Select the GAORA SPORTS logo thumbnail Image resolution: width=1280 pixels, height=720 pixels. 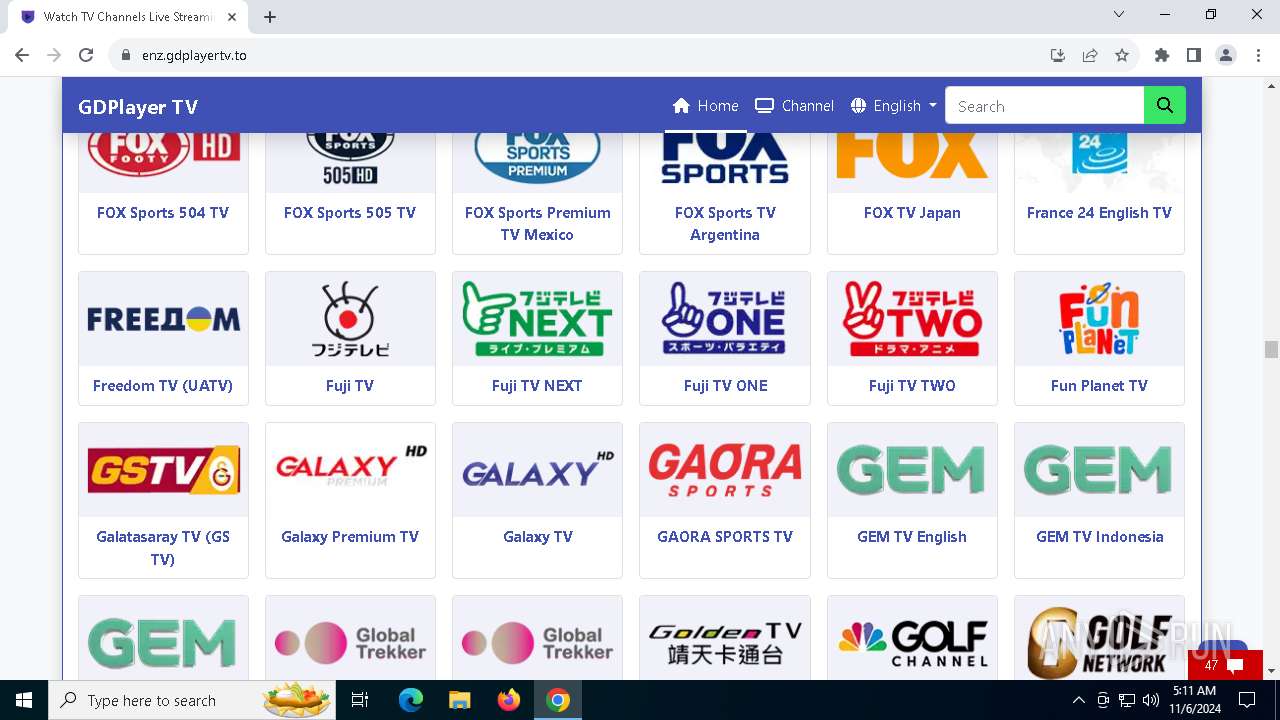725,470
